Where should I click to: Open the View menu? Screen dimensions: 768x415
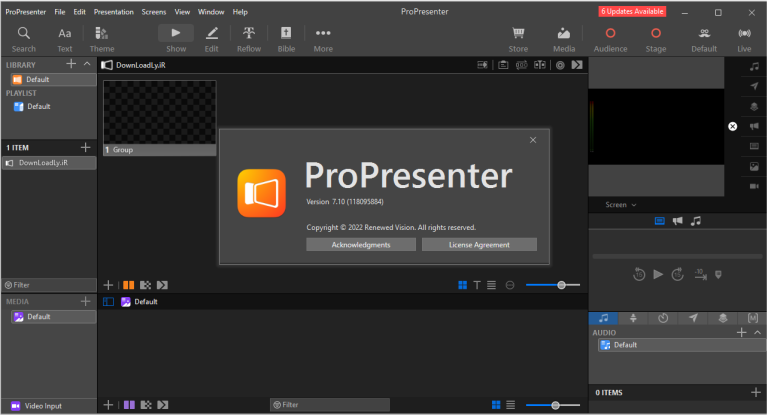point(182,12)
